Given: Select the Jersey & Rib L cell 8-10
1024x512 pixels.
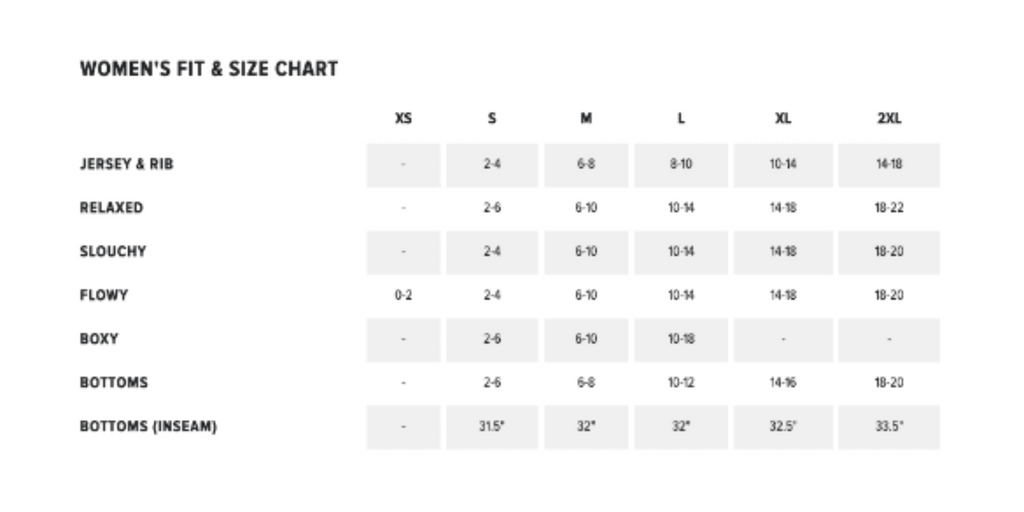Looking at the screenshot, I should tap(681, 164).
